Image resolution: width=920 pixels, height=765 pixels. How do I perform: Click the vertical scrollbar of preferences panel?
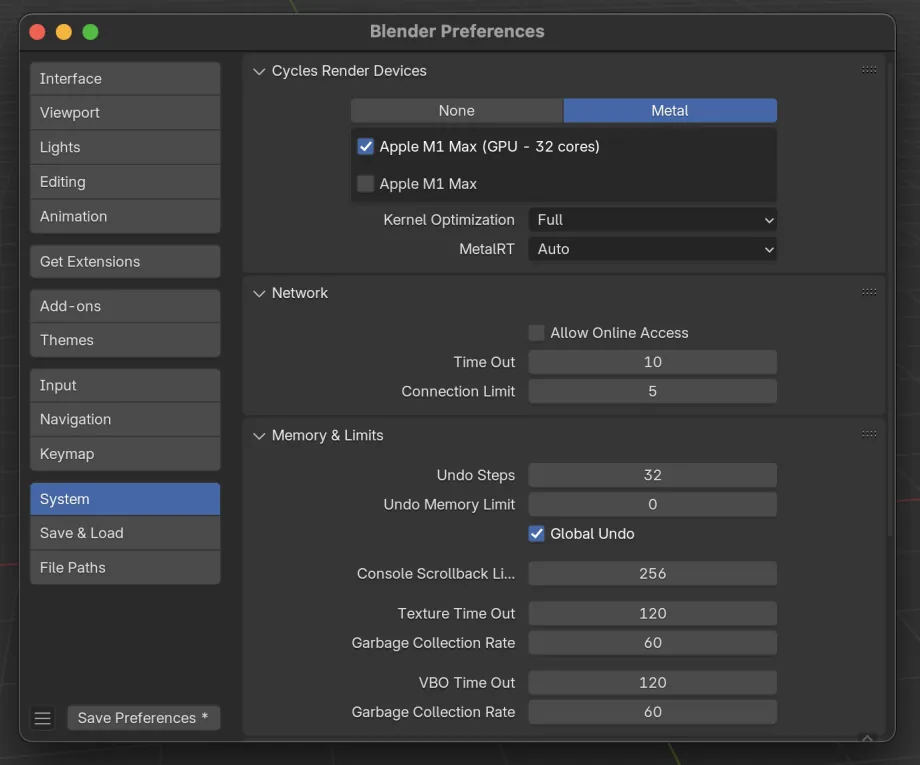click(x=889, y=299)
